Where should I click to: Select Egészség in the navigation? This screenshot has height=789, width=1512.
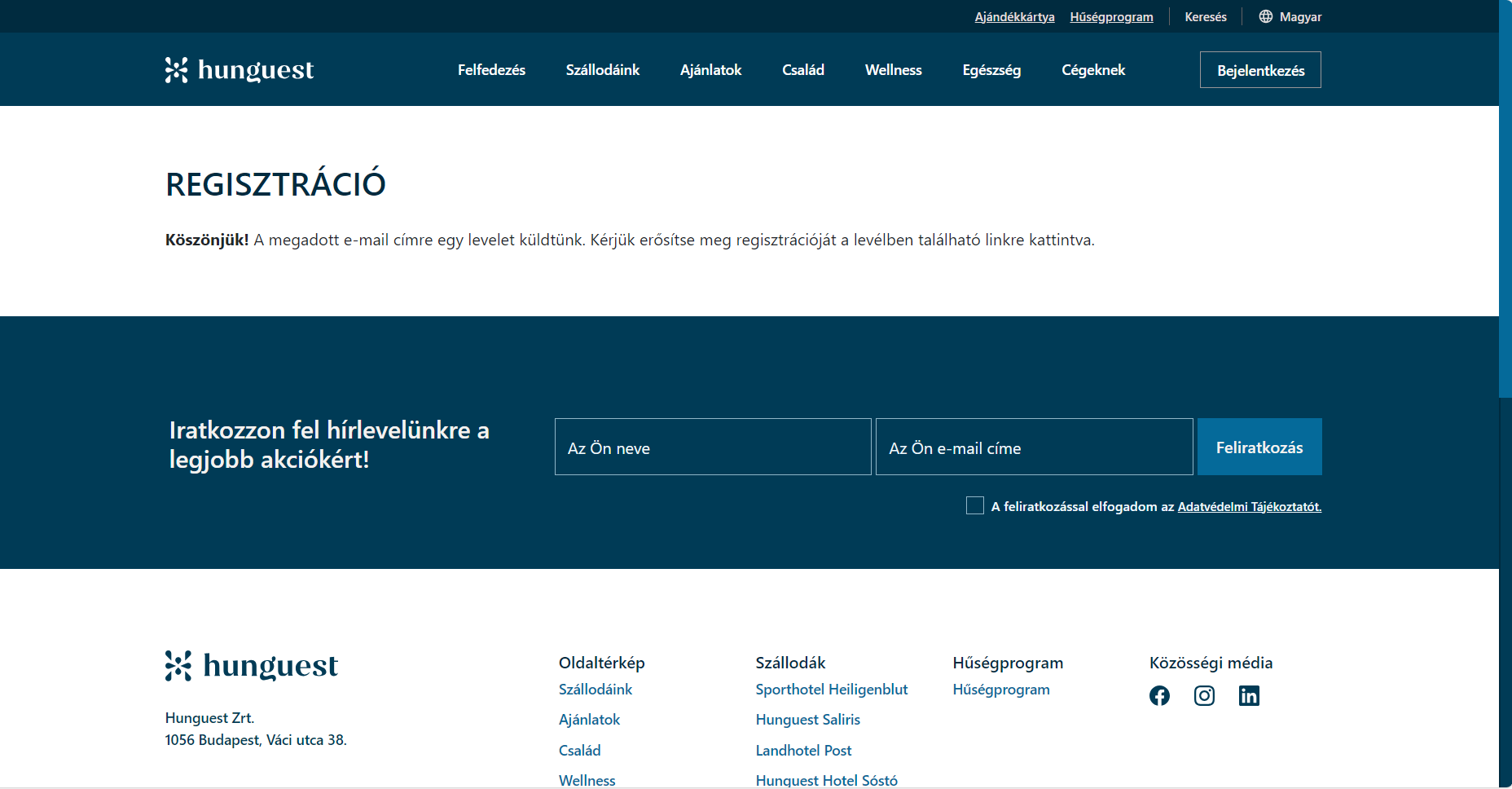pos(991,70)
